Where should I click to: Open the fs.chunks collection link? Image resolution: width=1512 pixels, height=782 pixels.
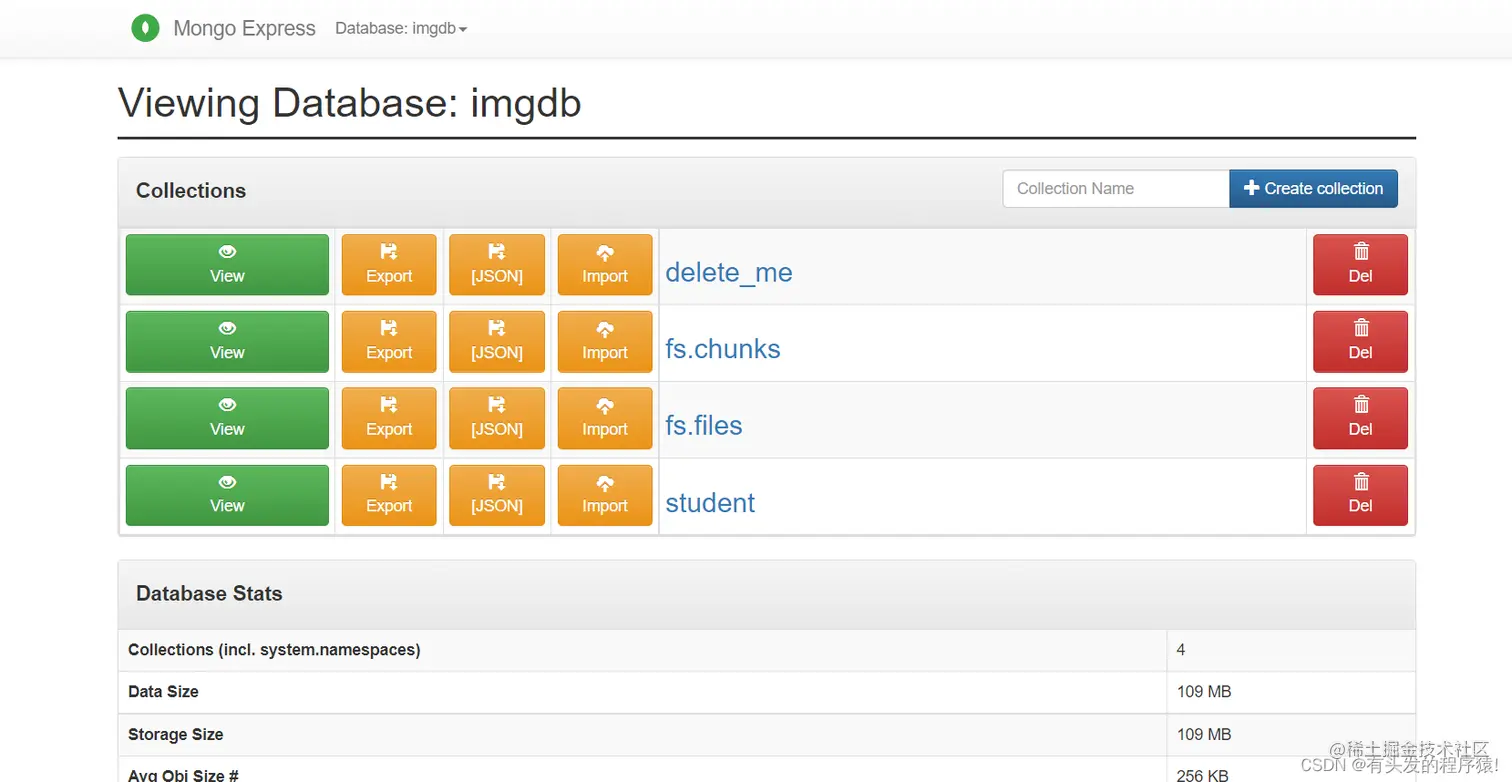(x=723, y=349)
